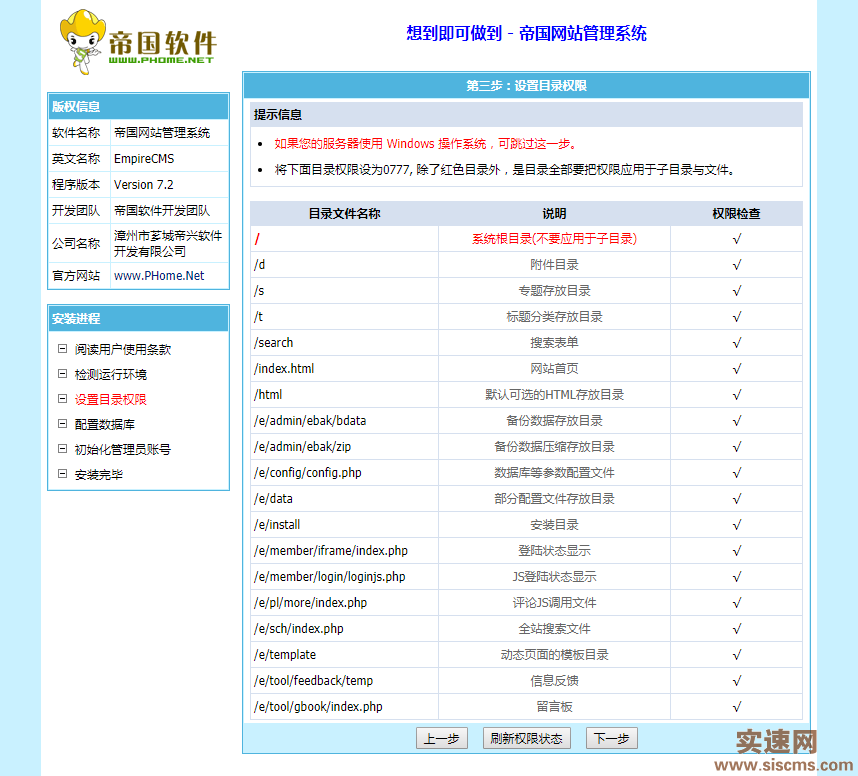Click the check mark for /e/admin/ebak/bdata

click(737, 421)
